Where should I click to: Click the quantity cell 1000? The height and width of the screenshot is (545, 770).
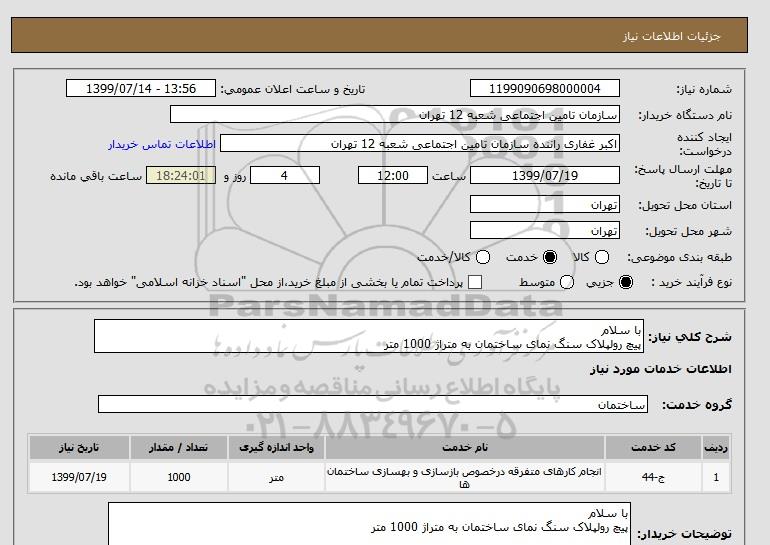coord(179,477)
